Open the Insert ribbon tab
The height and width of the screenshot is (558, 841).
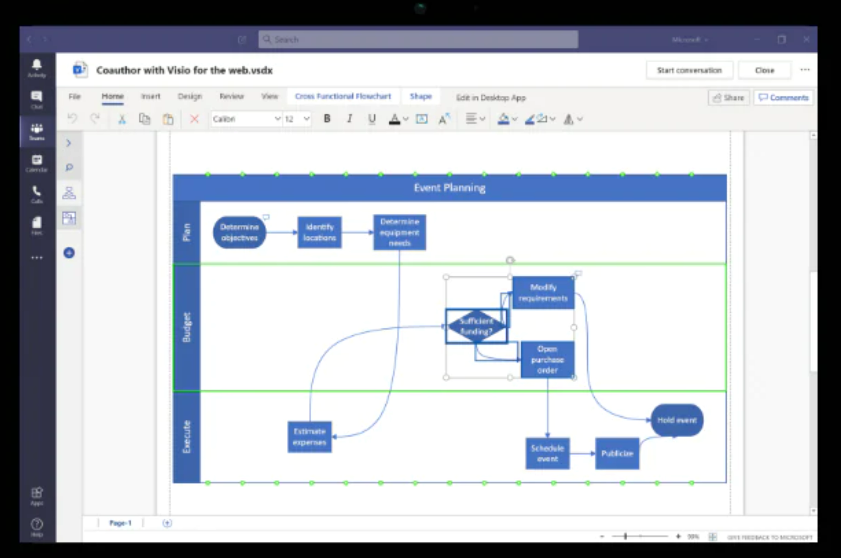[x=150, y=97]
